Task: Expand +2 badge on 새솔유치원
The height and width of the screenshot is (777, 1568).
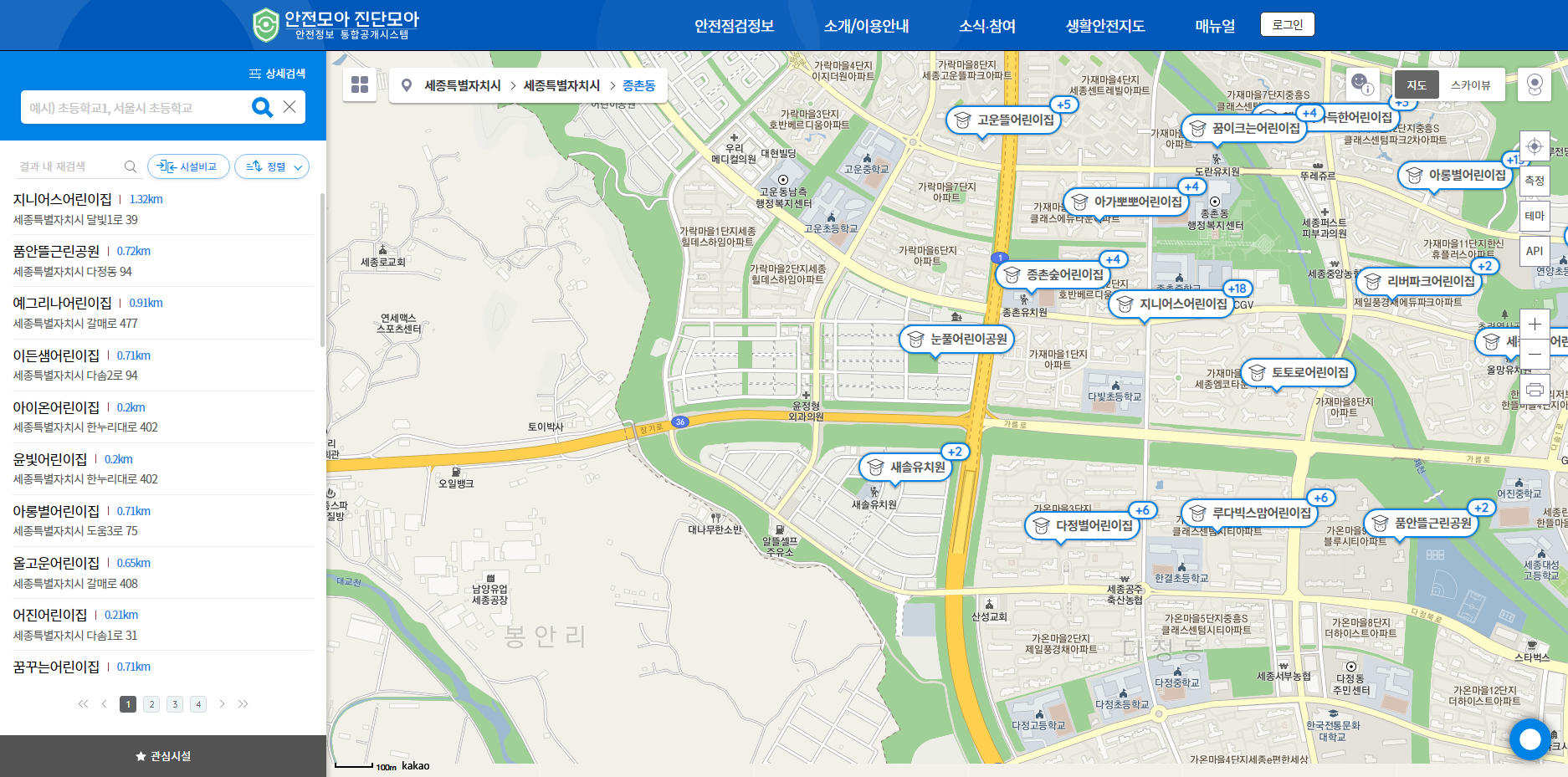Action: click(955, 452)
